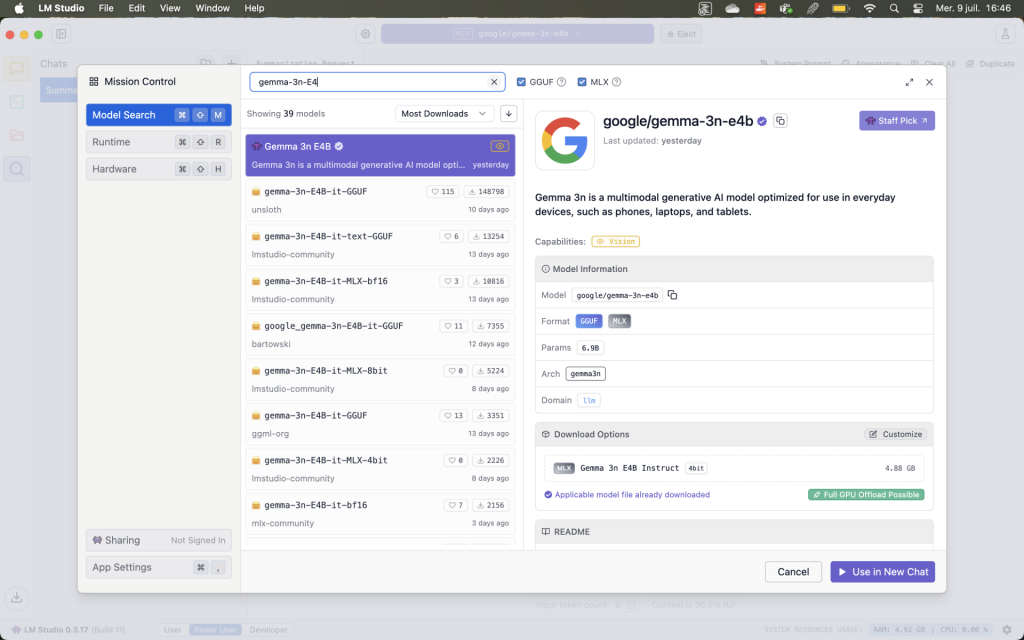Click the MLX help question mark icon

tap(616, 82)
